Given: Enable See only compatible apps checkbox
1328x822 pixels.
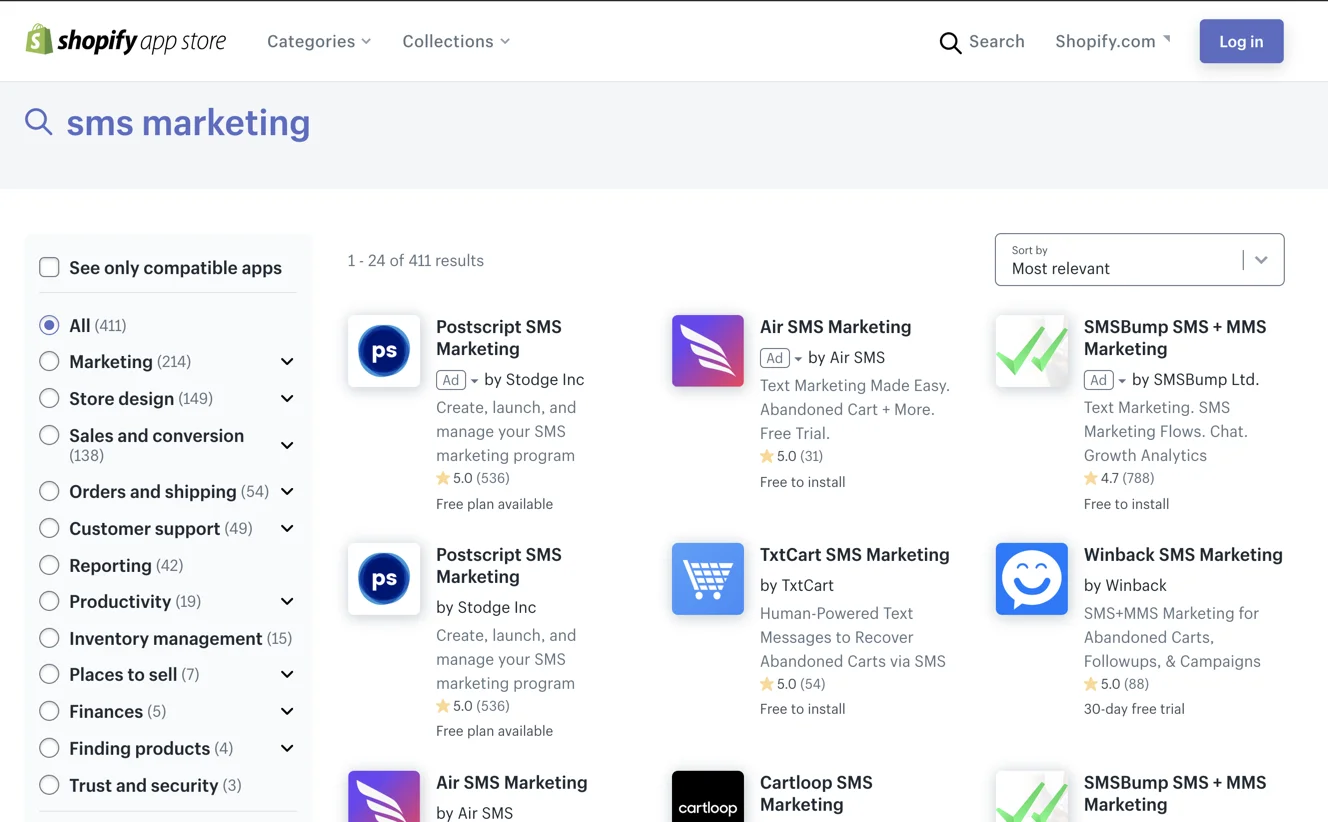Looking at the screenshot, I should 49,267.
